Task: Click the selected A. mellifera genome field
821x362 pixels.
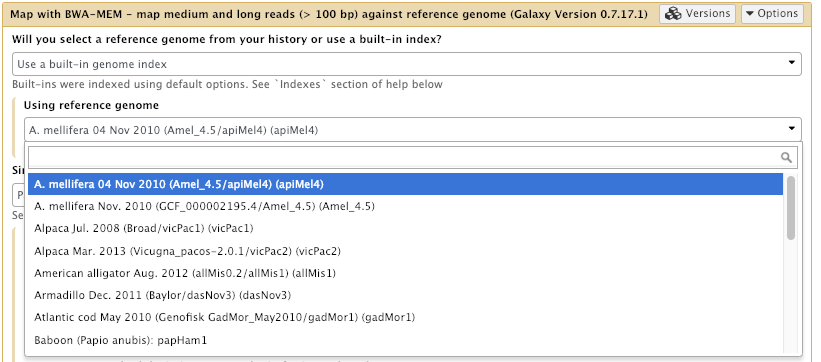Action: 413,129
